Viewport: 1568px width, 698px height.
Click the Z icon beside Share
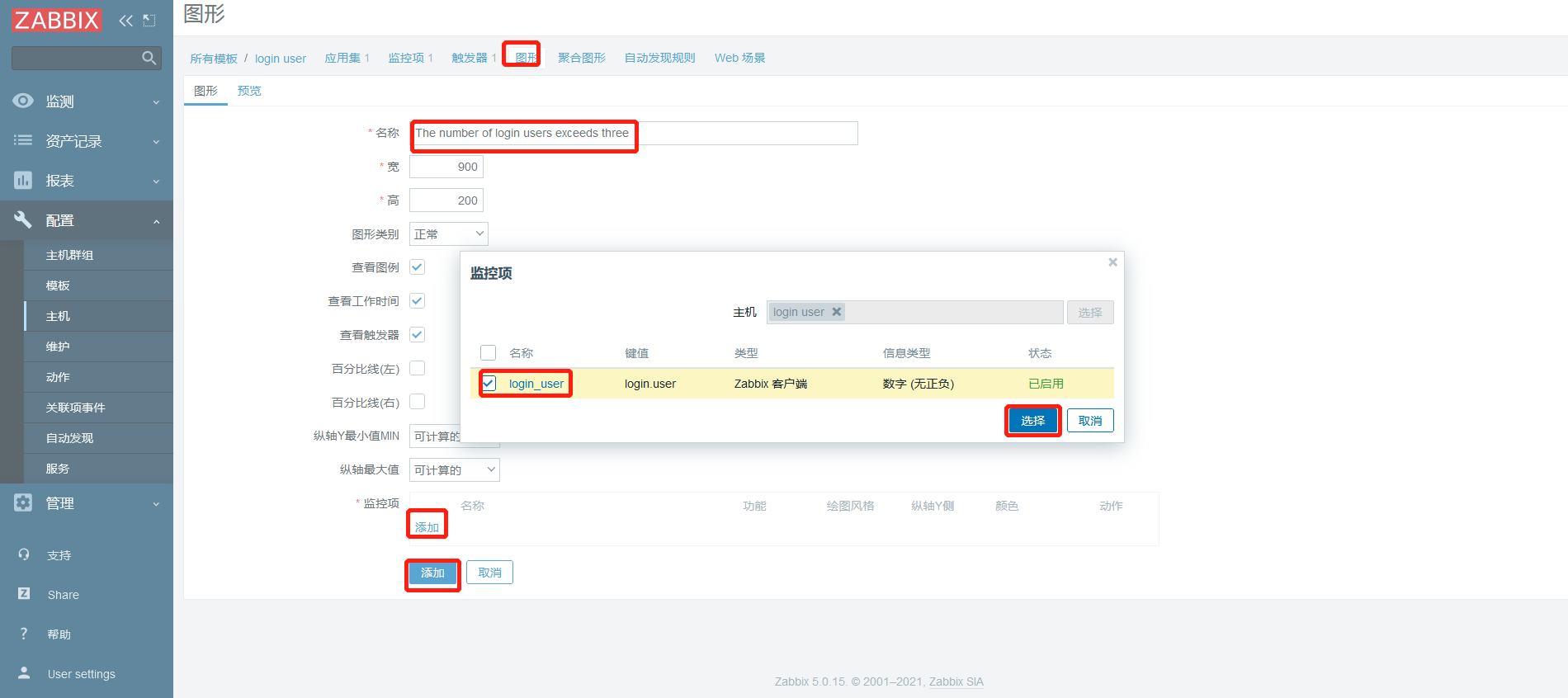click(x=24, y=594)
